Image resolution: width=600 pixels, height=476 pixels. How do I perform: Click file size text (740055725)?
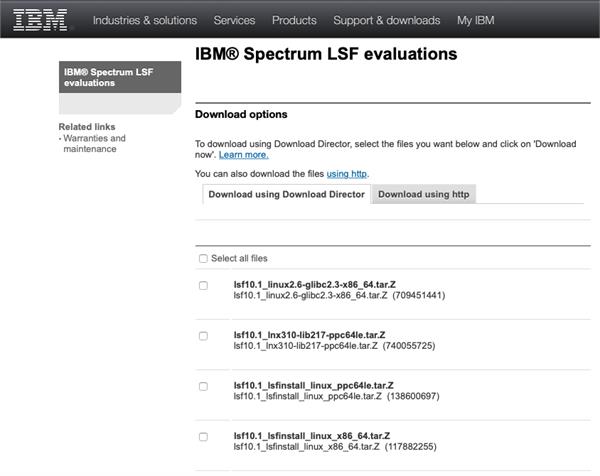(409, 346)
